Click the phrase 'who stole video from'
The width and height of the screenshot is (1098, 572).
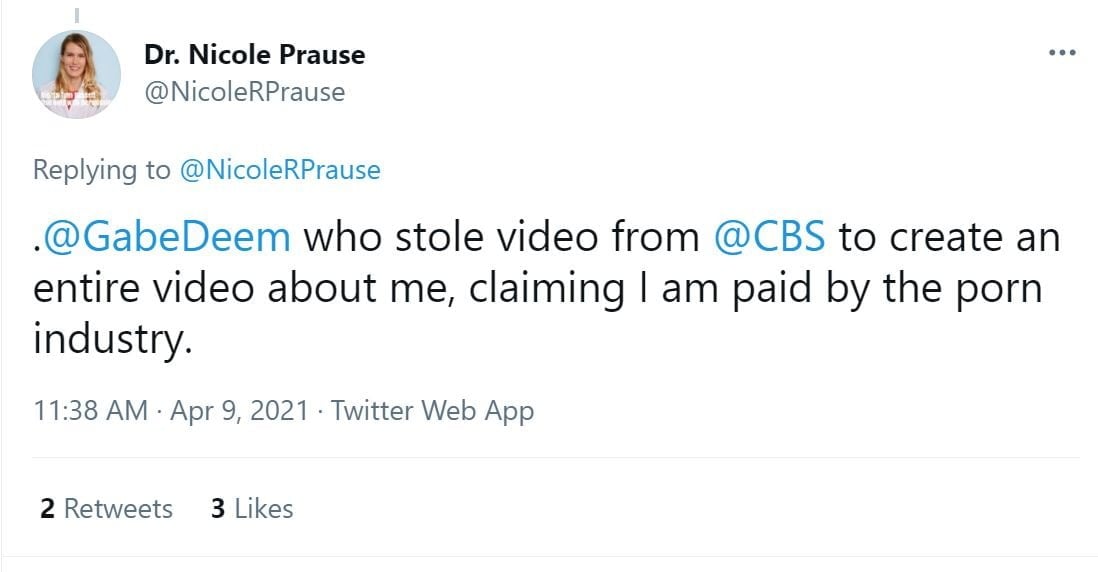(x=502, y=239)
